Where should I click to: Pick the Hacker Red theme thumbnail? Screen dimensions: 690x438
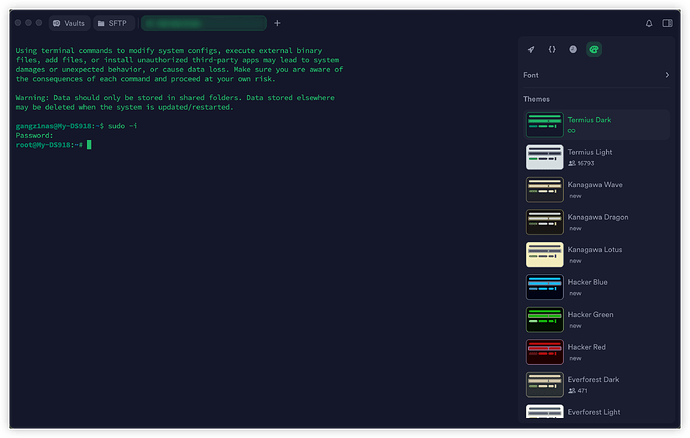tap(544, 352)
